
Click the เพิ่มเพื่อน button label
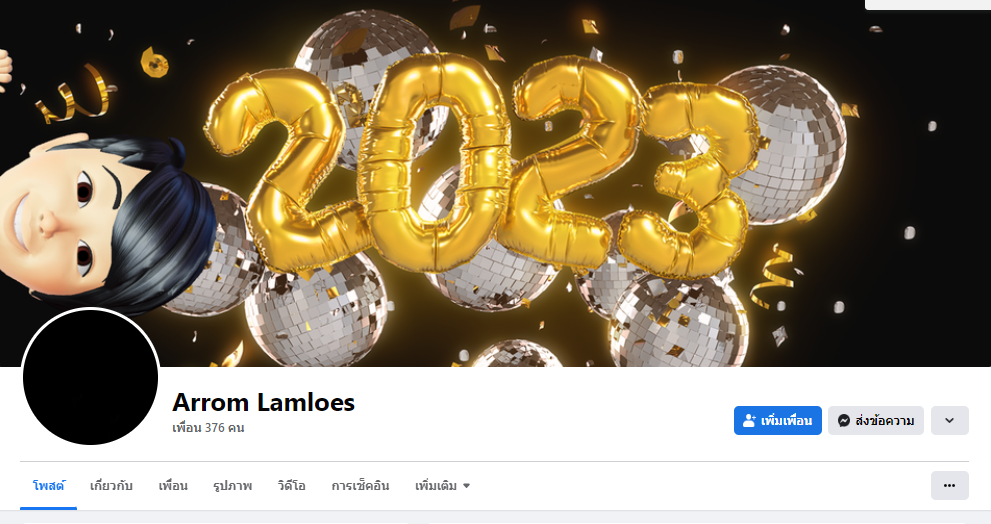pyautogui.click(x=786, y=421)
